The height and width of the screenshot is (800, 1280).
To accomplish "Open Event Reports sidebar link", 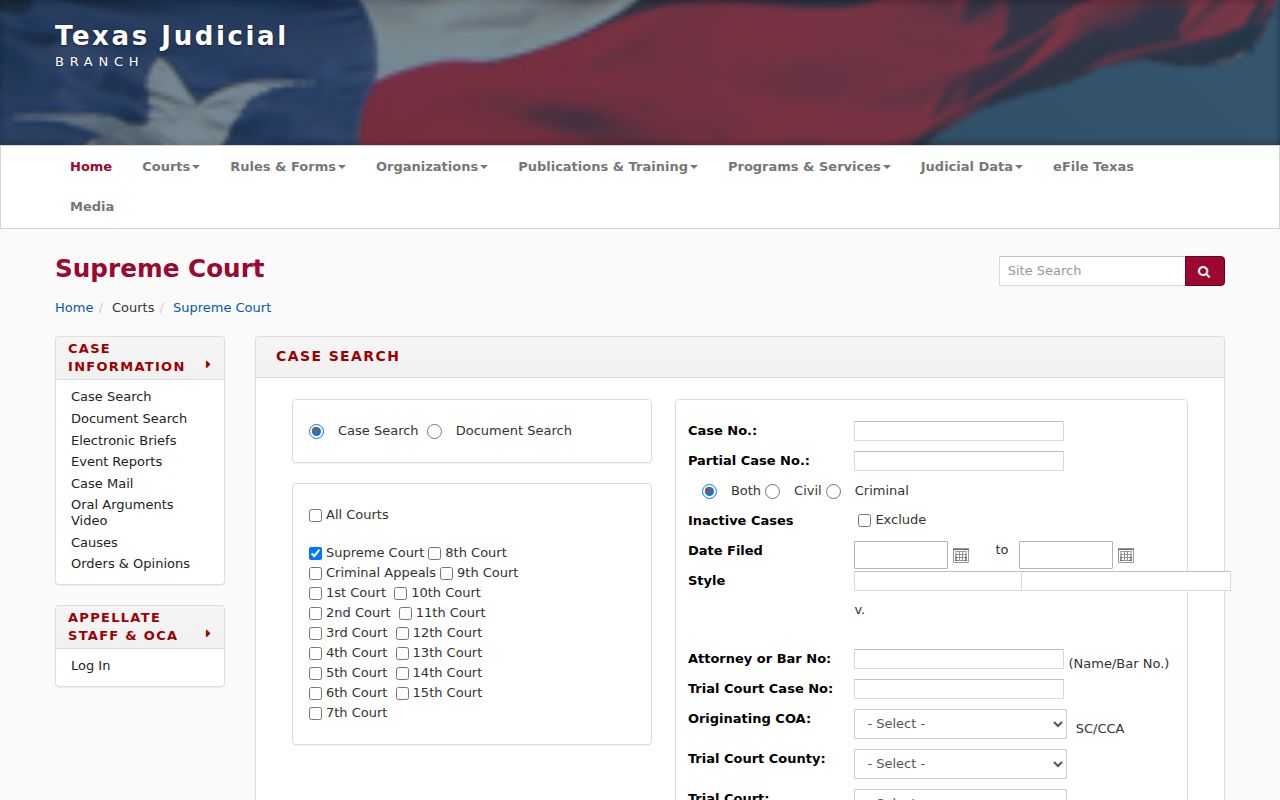I will pyautogui.click(x=116, y=462).
